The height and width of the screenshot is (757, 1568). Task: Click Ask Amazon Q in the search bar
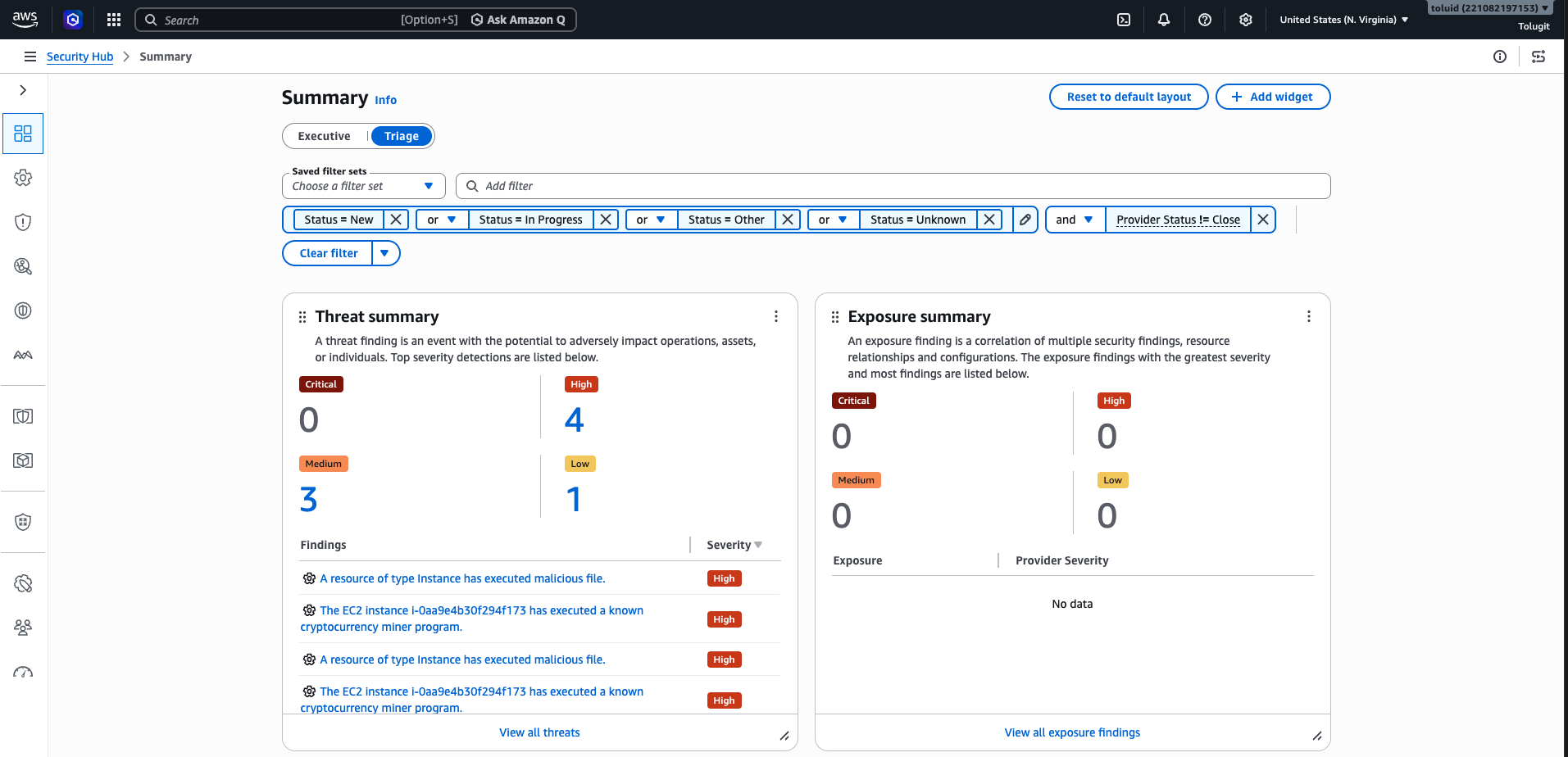[518, 20]
